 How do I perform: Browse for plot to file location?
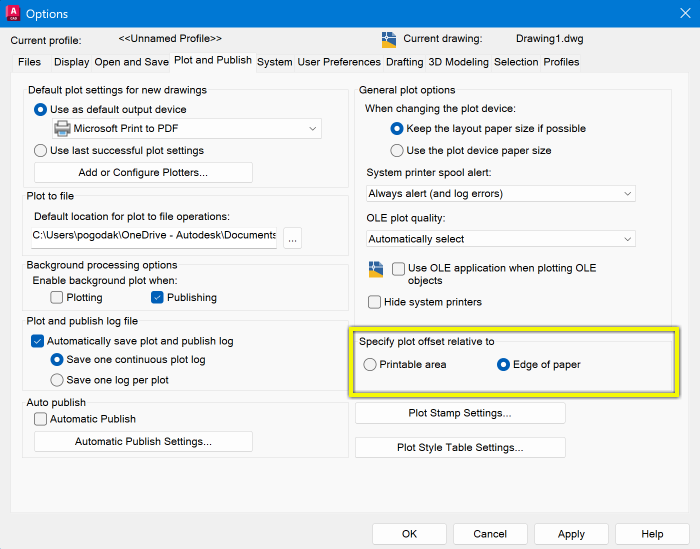coord(292,238)
